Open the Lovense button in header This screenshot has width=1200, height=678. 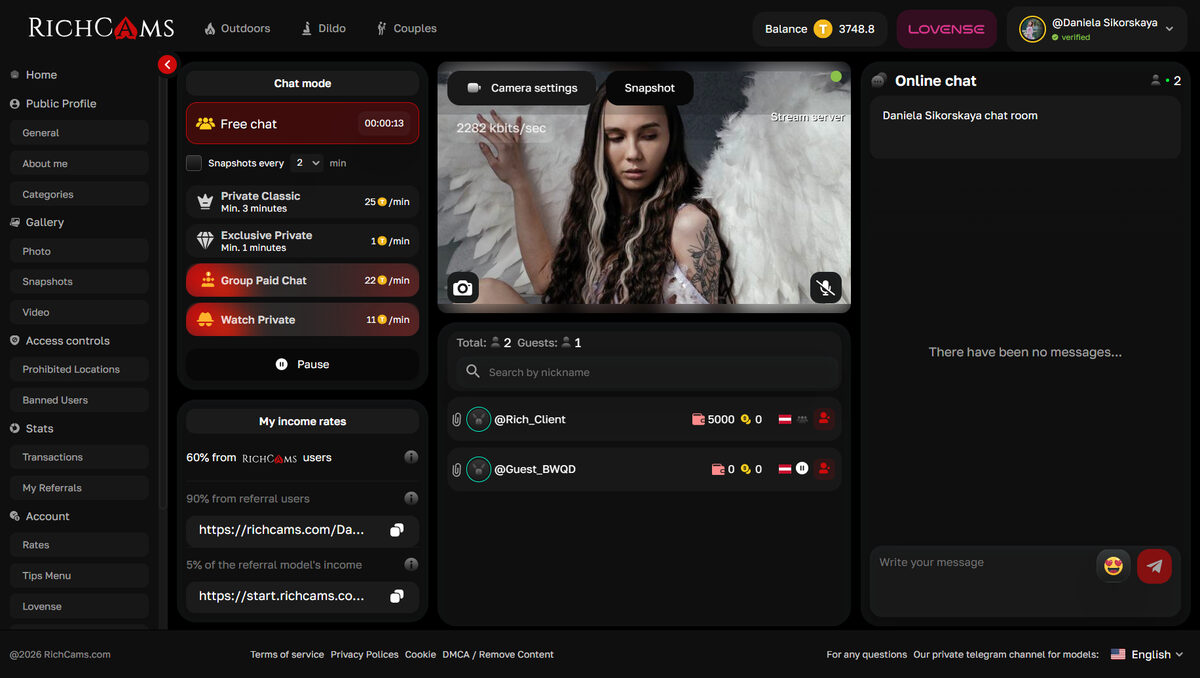click(x=946, y=29)
